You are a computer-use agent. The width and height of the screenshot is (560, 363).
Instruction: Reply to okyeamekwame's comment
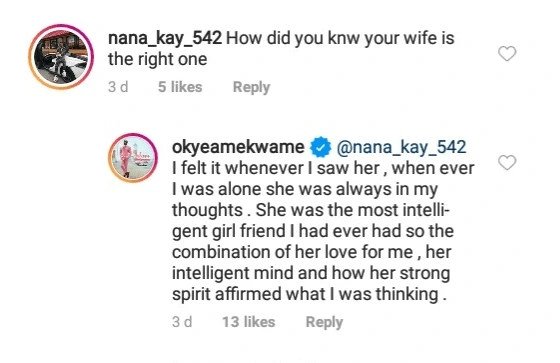[324, 322]
